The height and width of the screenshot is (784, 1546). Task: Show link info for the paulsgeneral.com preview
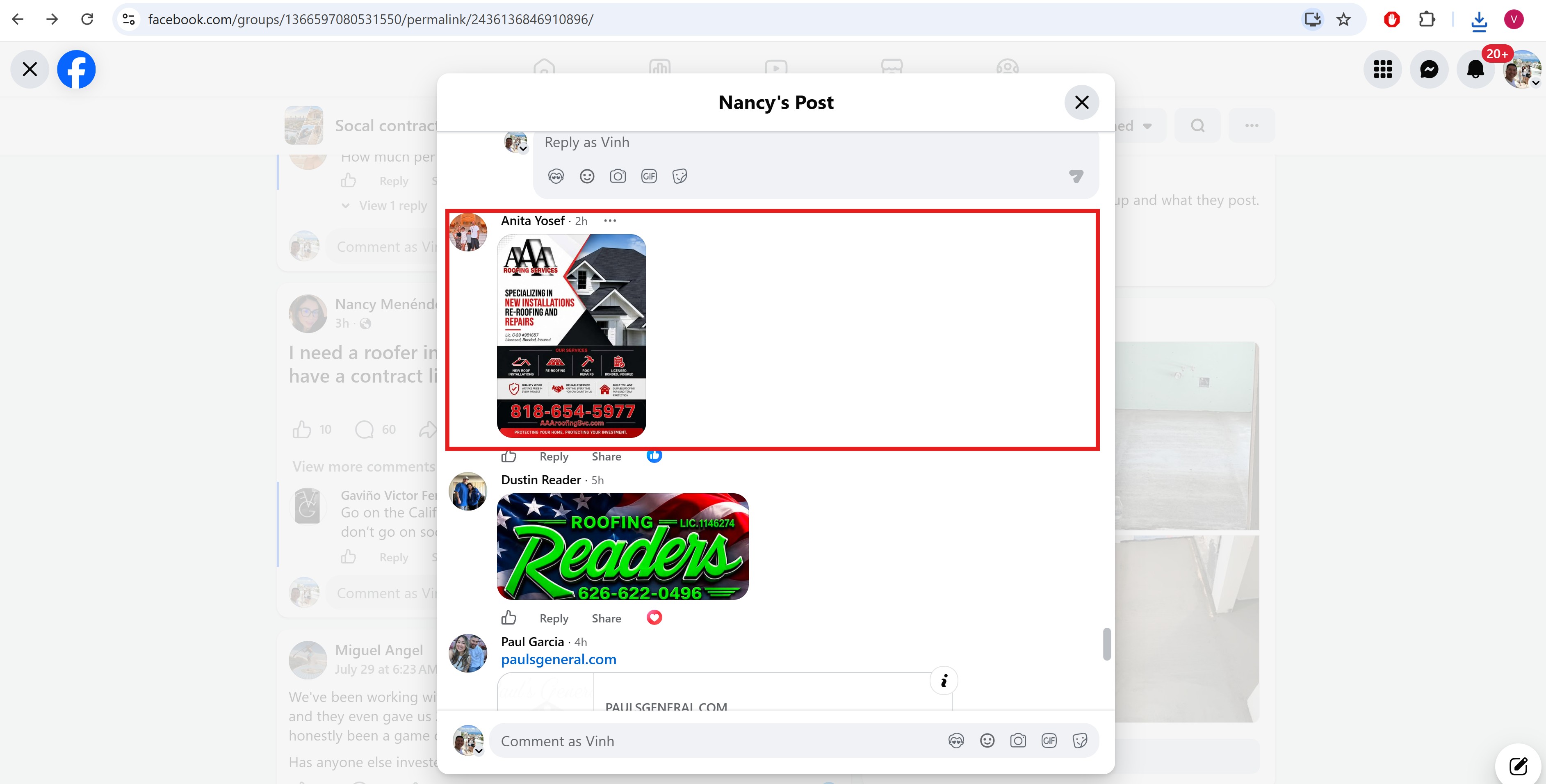coord(944,681)
